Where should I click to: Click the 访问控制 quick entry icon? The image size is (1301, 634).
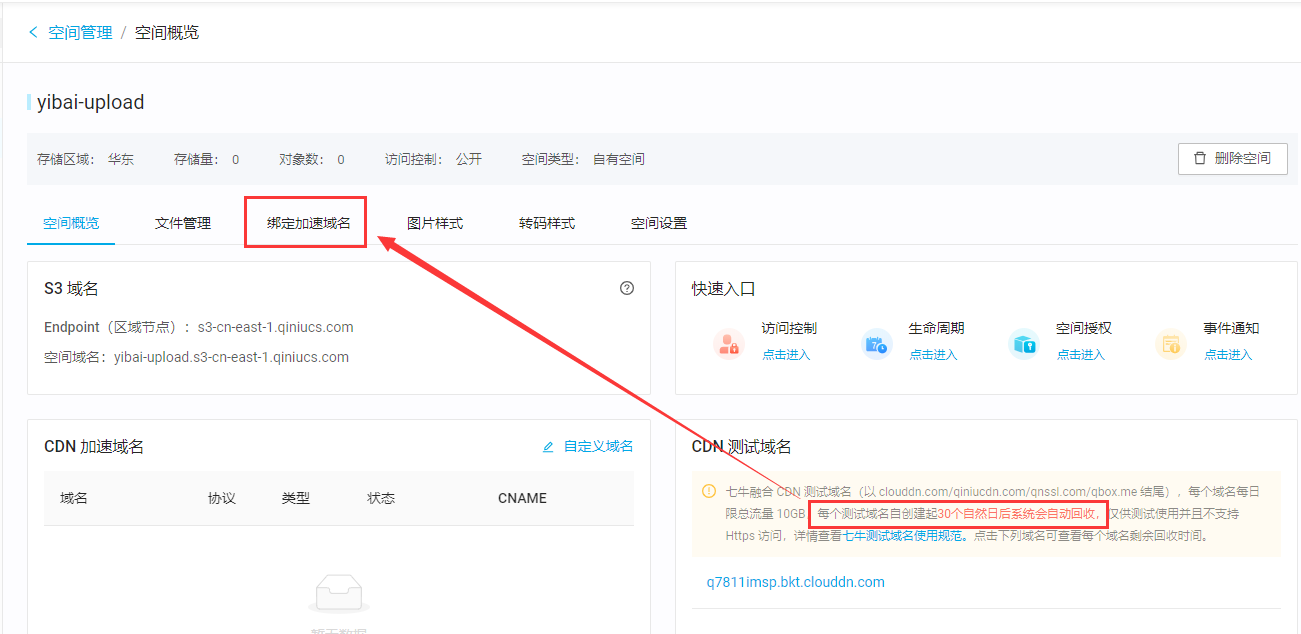point(728,344)
